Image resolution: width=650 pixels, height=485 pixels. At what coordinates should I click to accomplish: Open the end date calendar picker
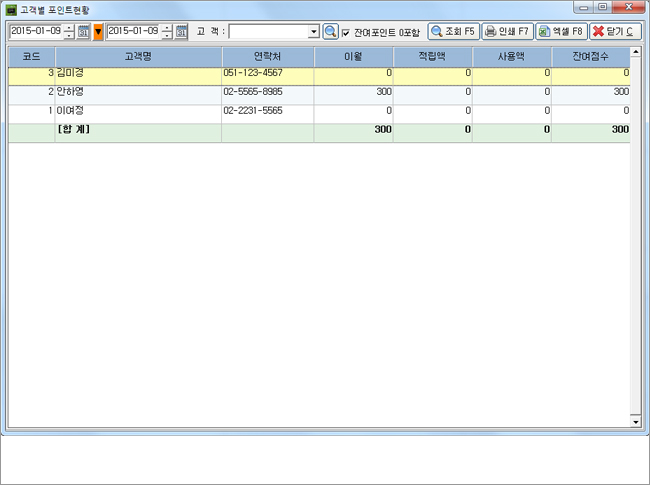pyautogui.click(x=181, y=32)
